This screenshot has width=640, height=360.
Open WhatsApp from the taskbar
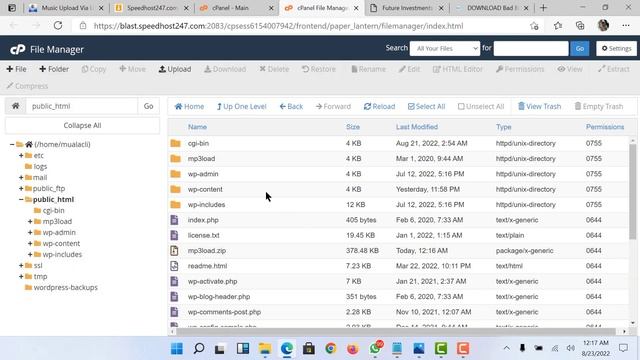click(375, 349)
